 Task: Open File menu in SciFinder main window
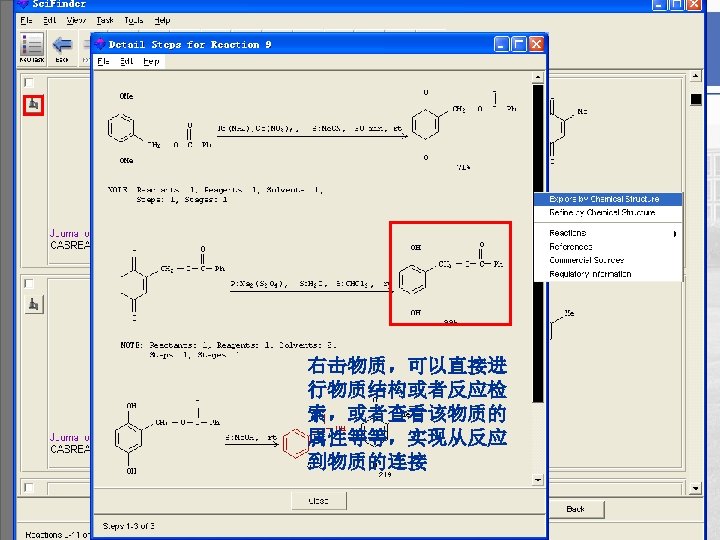click(x=26, y=20)
